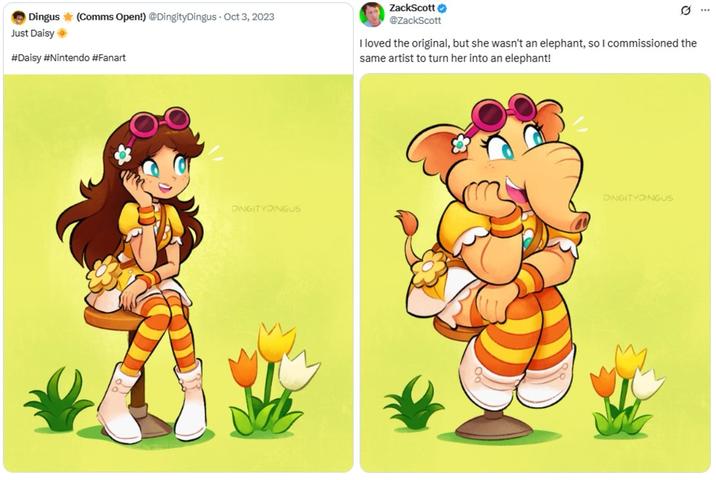Click star emoji in Dingus display name
Screen dimensions: 716x480
[x=68, y=17]
